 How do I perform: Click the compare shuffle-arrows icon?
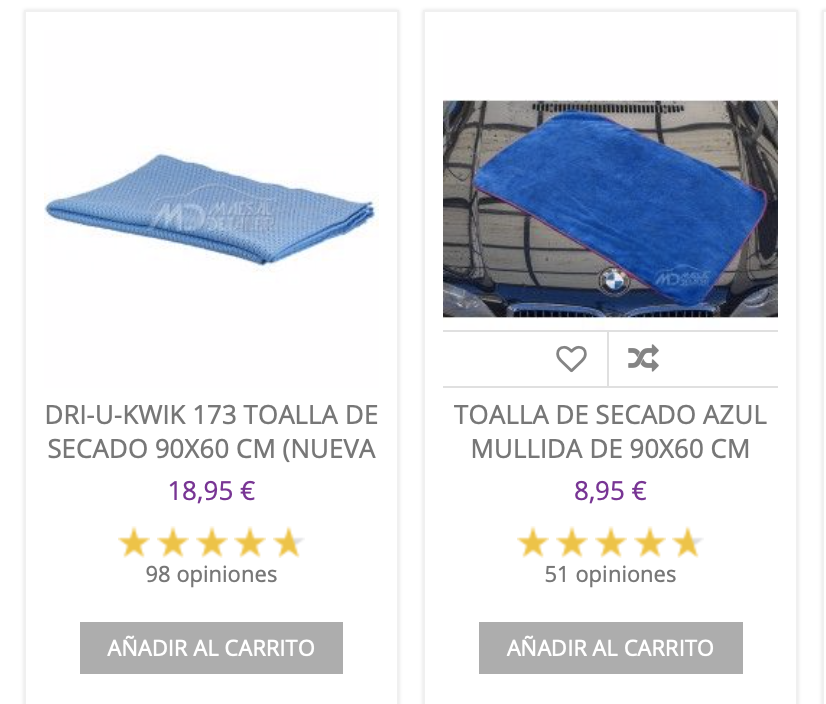tap(643, 358)
